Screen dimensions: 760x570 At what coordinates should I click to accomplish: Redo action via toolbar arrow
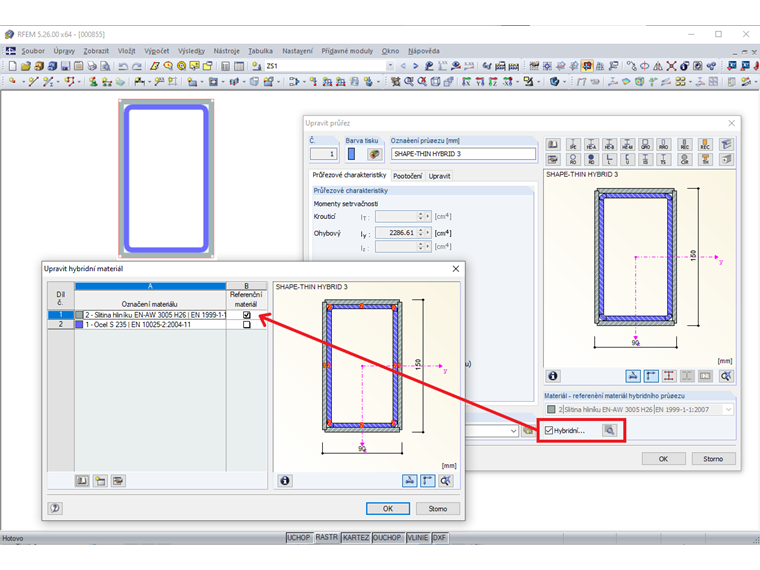[137, 66]
